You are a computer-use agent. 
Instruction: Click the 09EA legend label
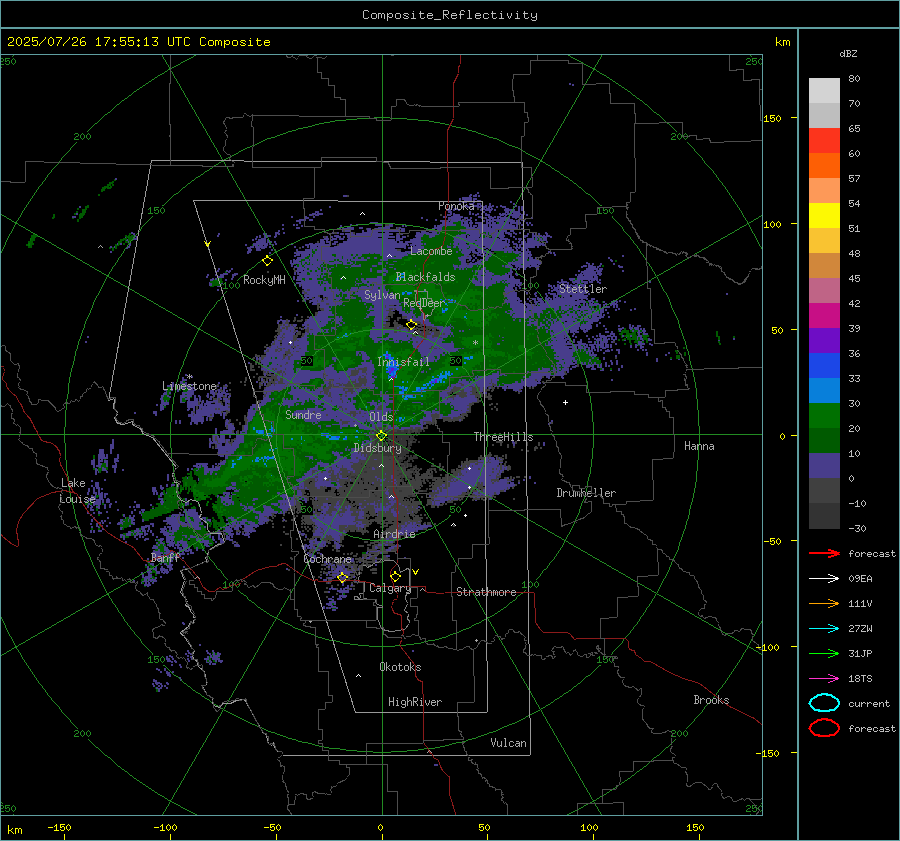pos(860,579)
